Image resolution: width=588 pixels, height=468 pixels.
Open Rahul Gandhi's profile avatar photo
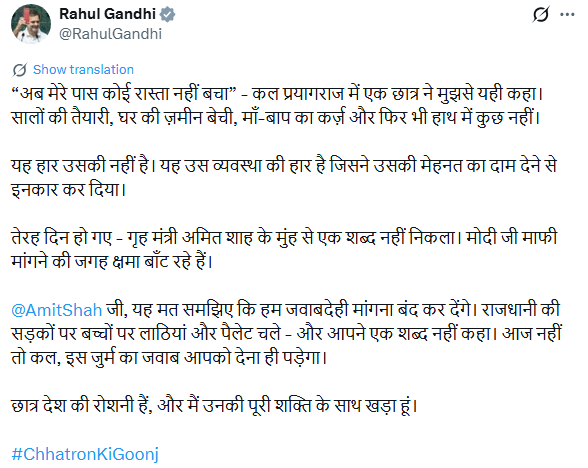31,24
